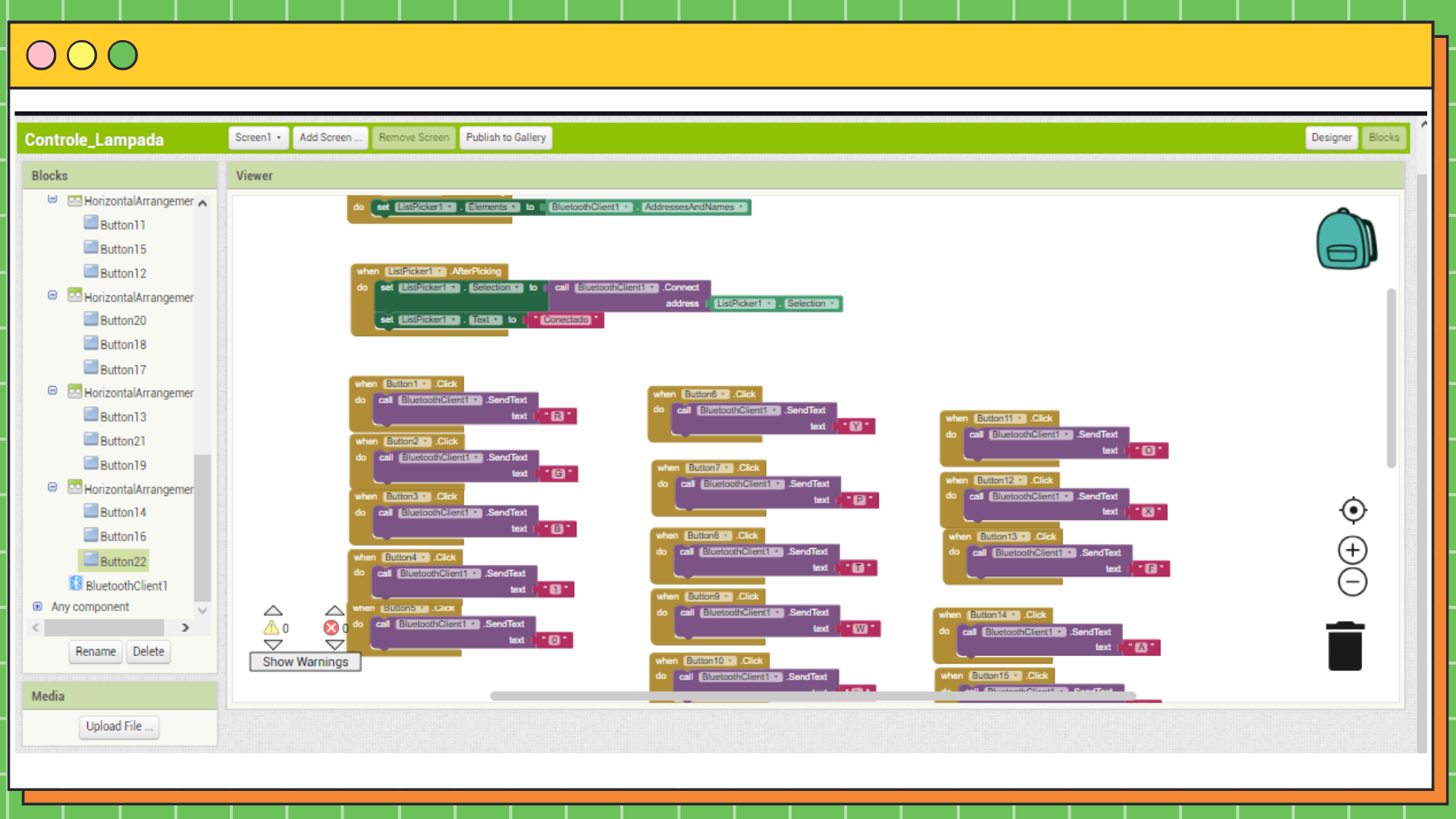
Task: Click the Bluetooth icon beside BluetoothClient1
Action: pos(76,583)
